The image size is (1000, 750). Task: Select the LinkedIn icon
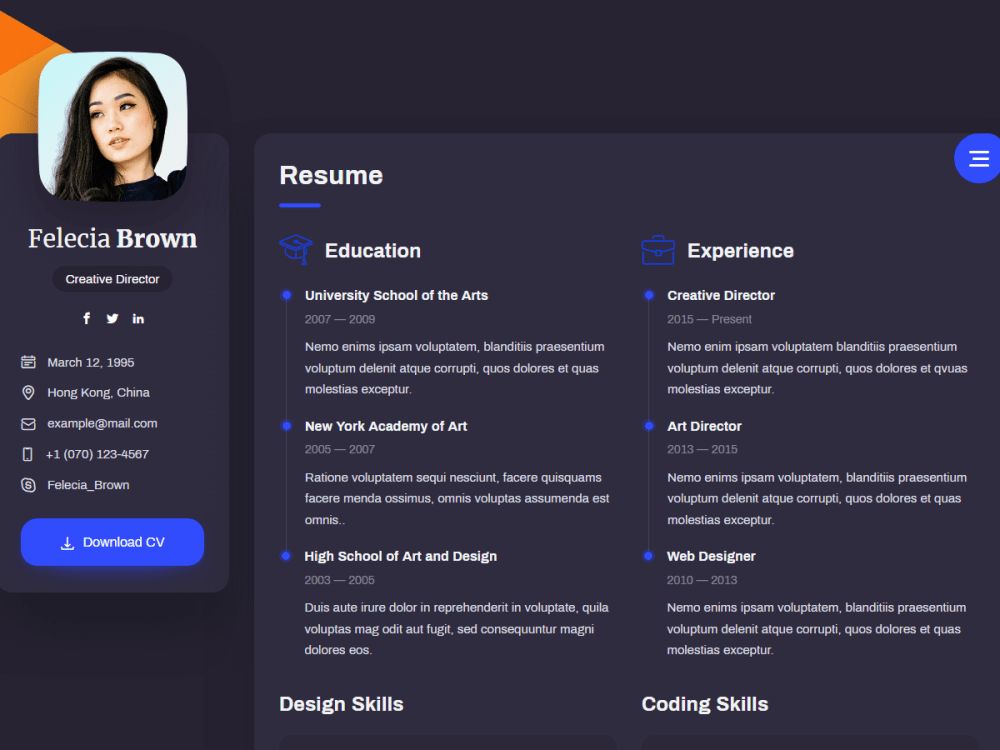coord(138,318)
